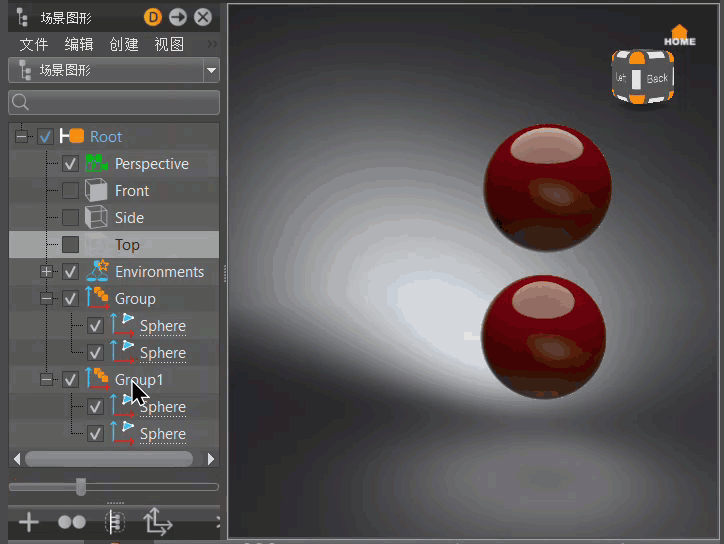Open the 创建 menu
Image resolution: width=724 pixels, height=544 pixels.
click(124, 44)
